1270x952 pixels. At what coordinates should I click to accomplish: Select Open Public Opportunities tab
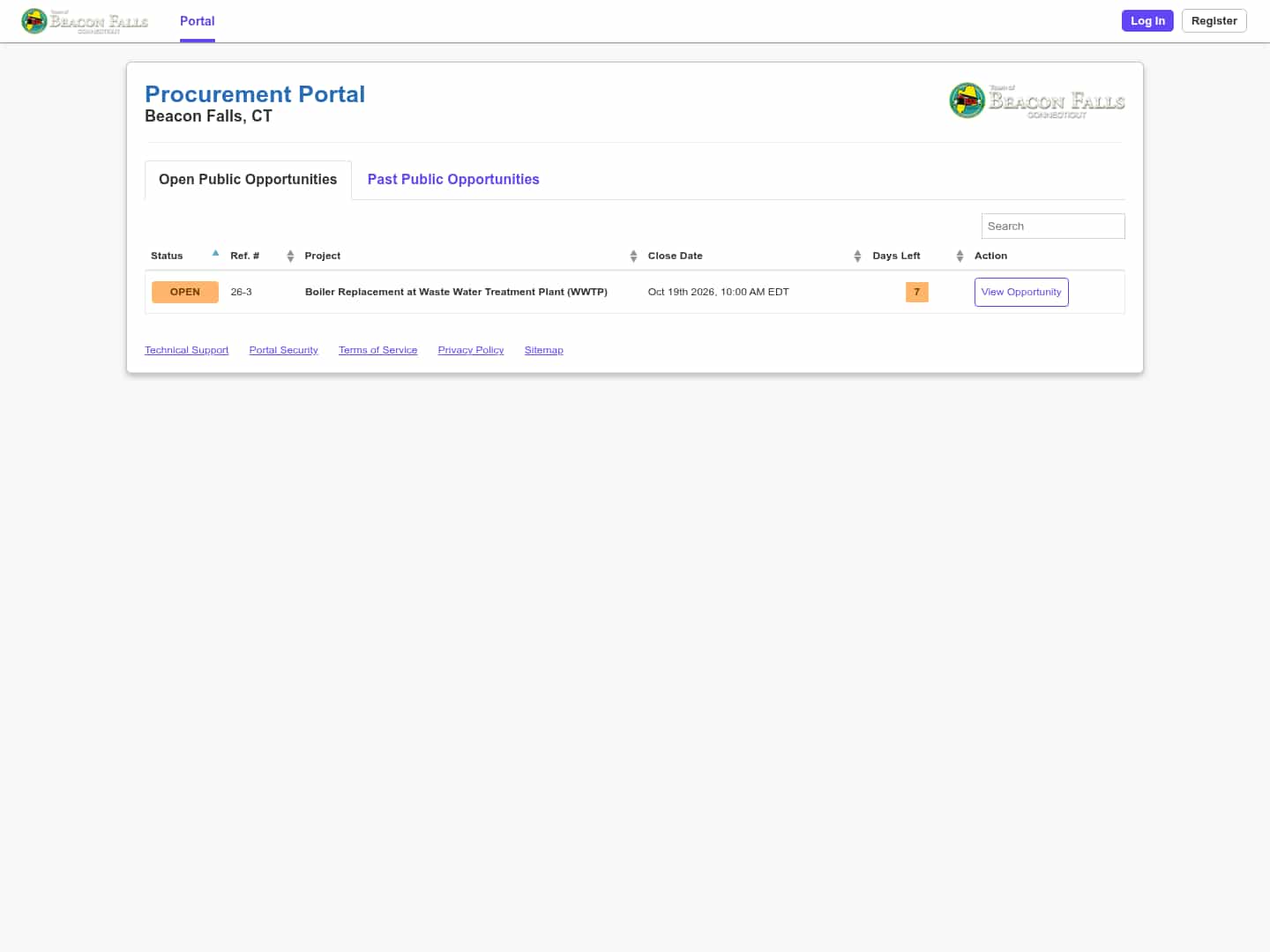click(x=248, y=180)
